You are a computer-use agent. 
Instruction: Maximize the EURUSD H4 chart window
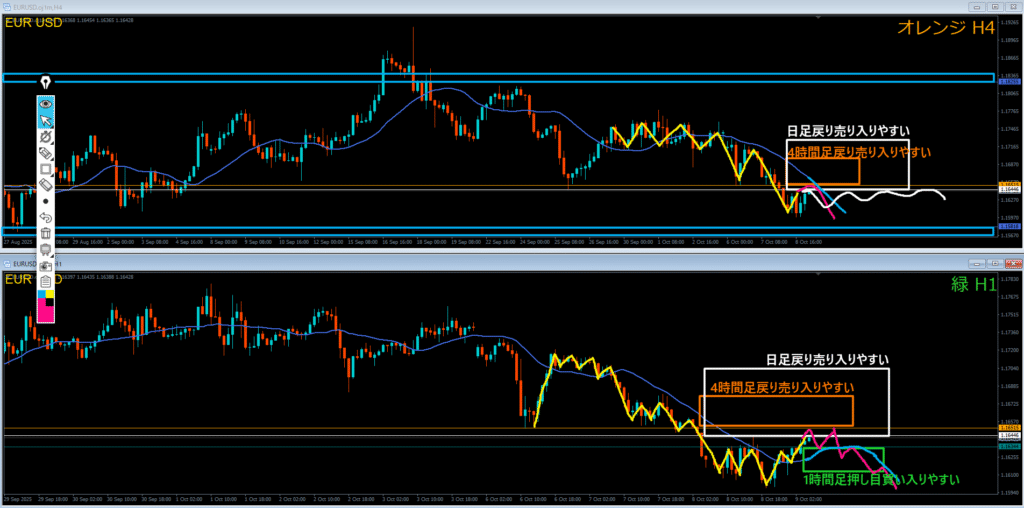[997, 5]
